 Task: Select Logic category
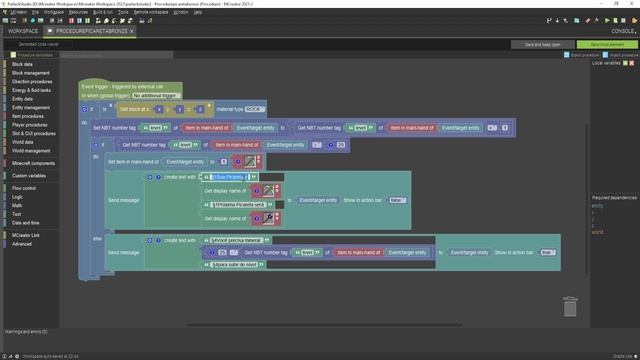point(17,197)
